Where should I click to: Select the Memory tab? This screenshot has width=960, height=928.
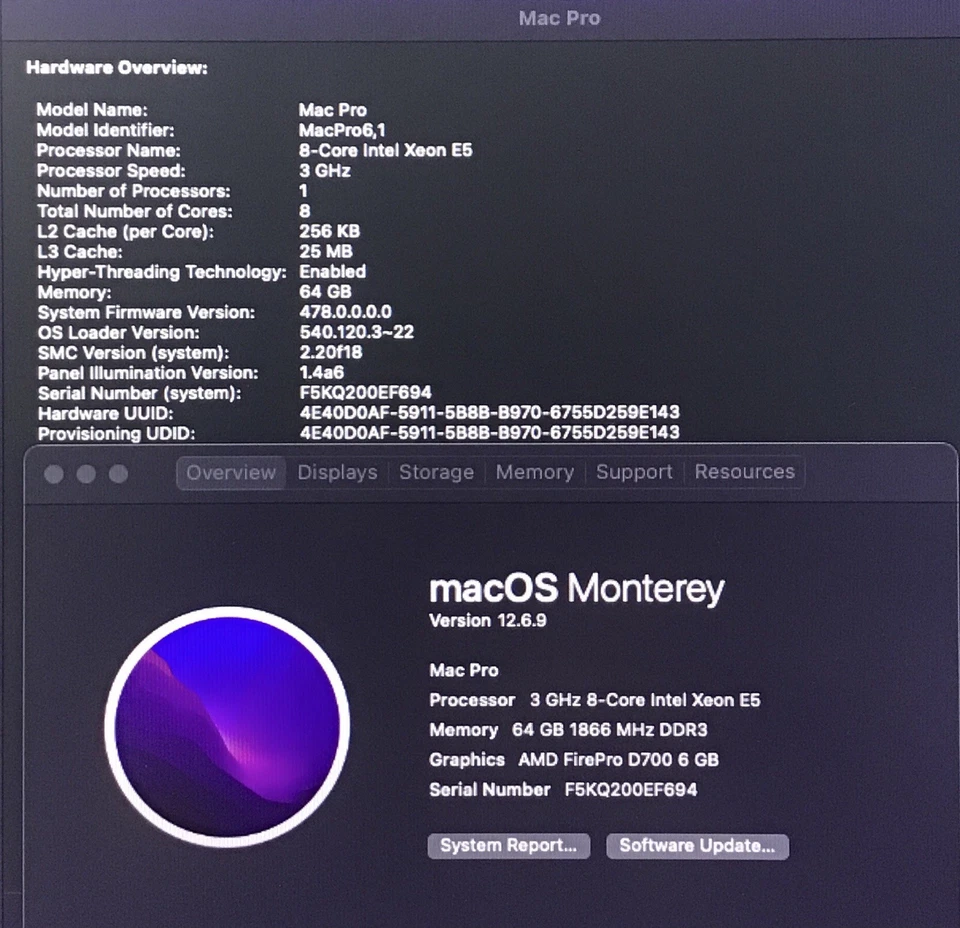pos(535,472)
